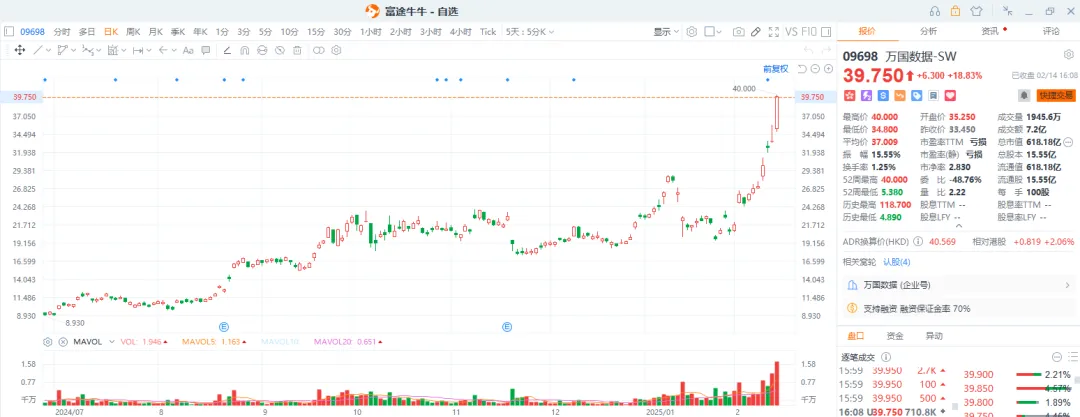Click the blue S stock tag icon
This screenshot has height=417, width=1080.
click(882, 95)
